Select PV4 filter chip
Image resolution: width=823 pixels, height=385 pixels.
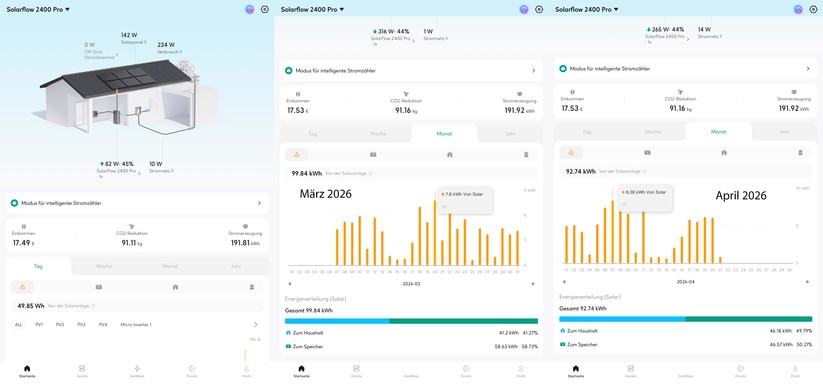[103, 325]
